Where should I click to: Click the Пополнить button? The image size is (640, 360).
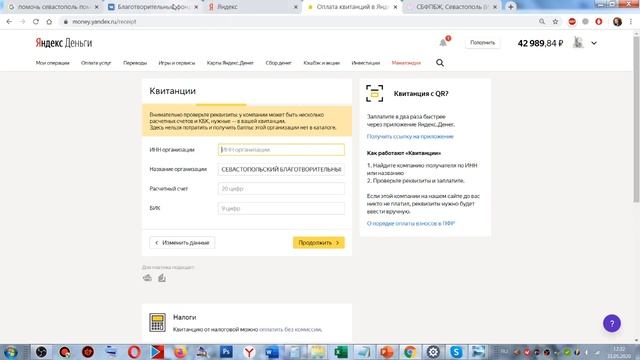click(482, 42)
